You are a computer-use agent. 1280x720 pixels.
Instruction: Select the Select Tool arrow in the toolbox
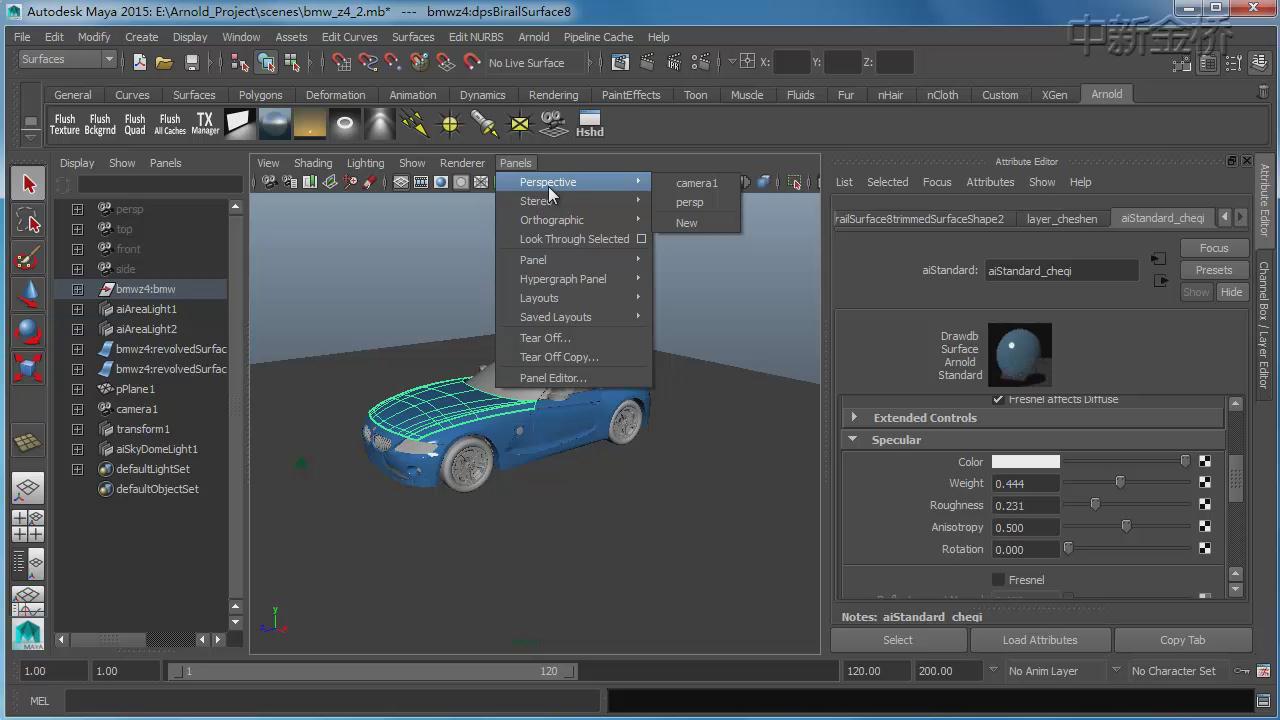click(28, 184)
